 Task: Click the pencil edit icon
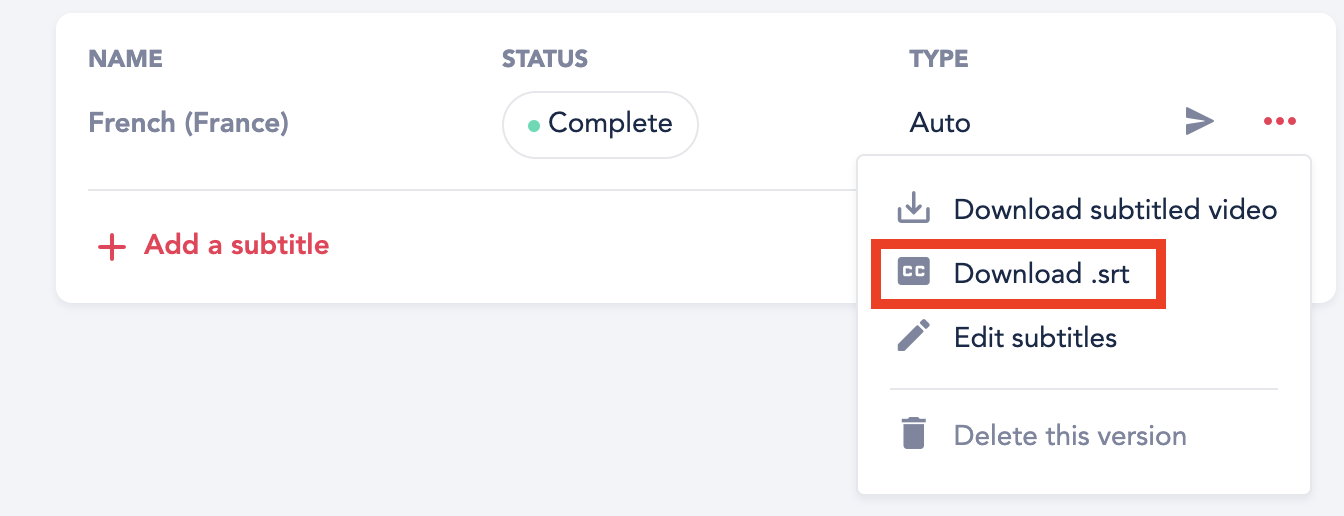[x=913, y=336]
